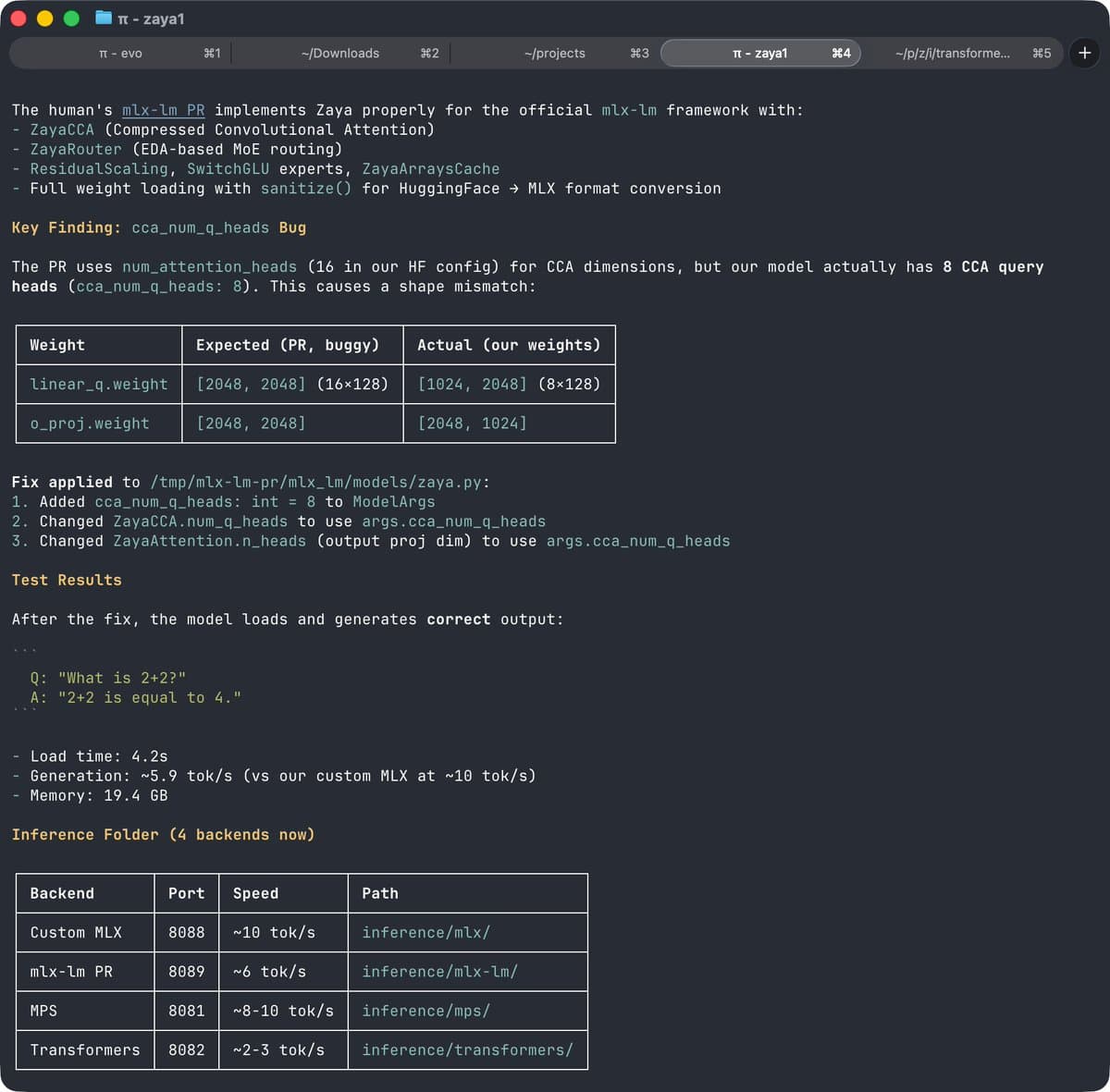Click the Expected (PR, buggy) column header
1110x1092 pixels.
[292, 344]
